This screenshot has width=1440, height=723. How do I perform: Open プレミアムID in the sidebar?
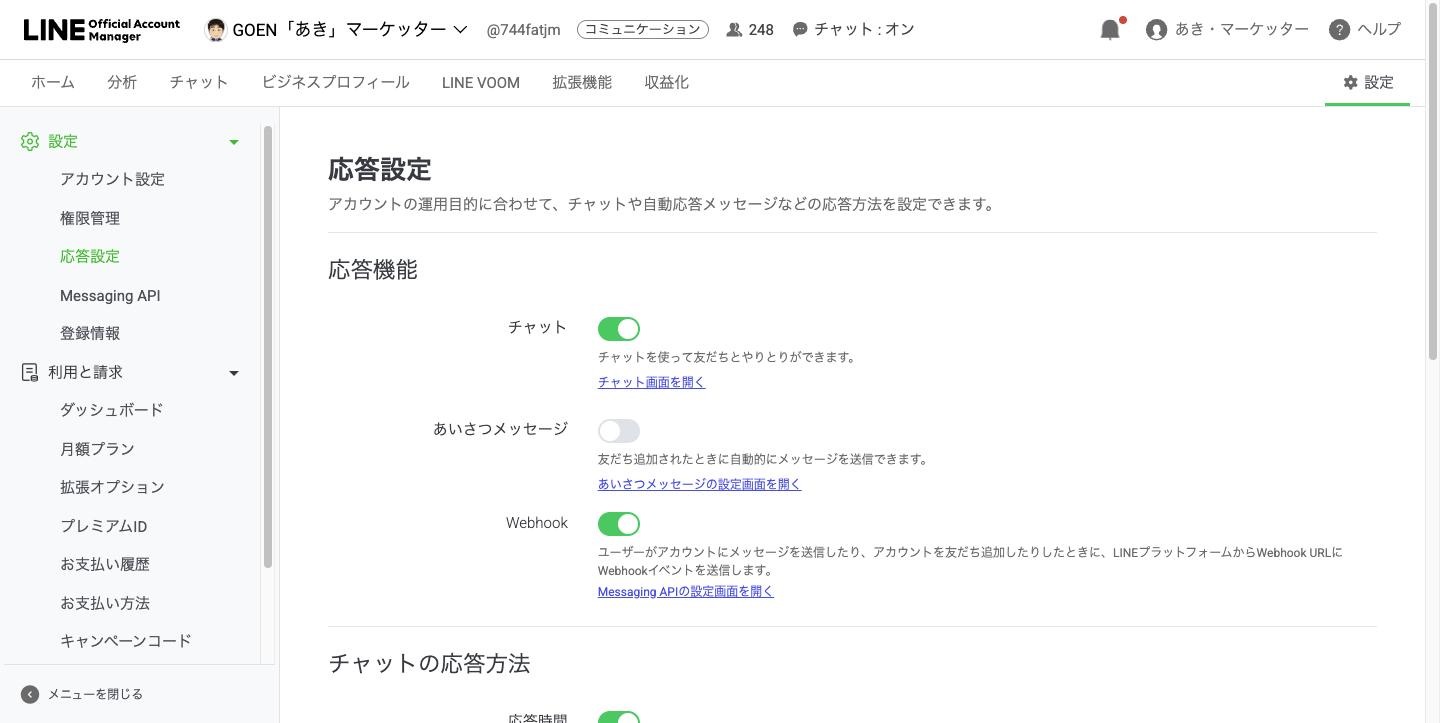click(x=104, y=526)
